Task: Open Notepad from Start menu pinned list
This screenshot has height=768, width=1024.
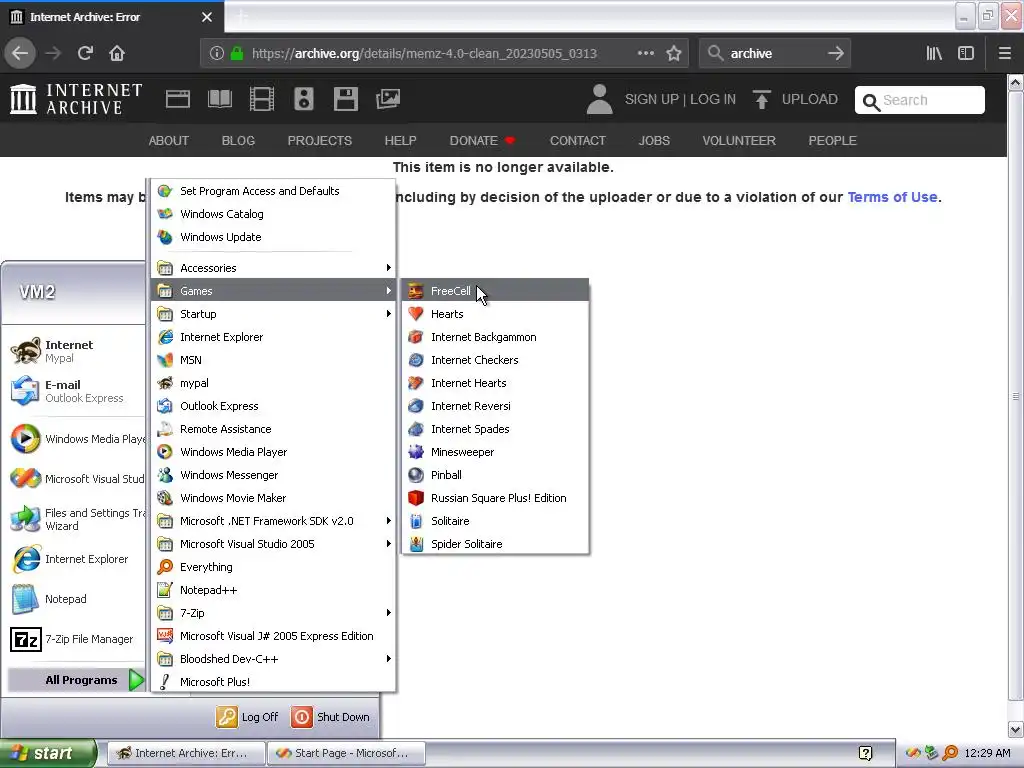Action: [x=75, y=599]
